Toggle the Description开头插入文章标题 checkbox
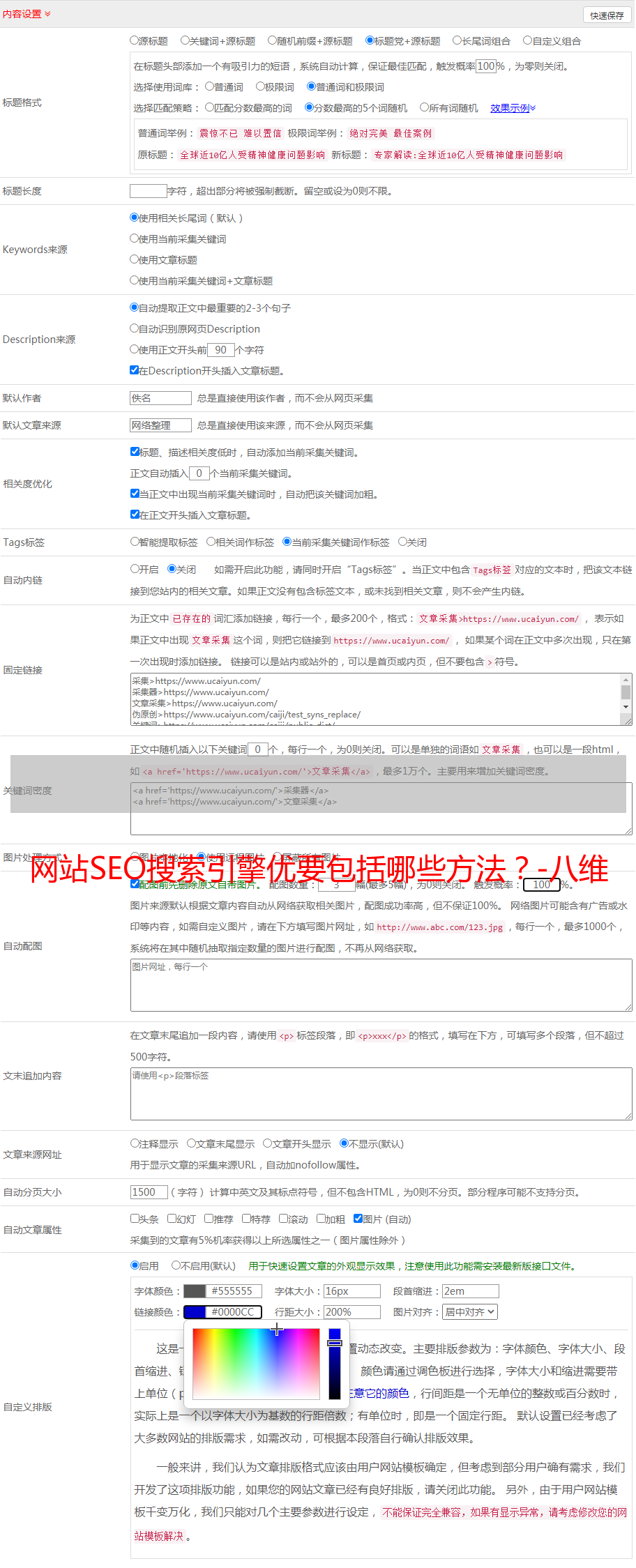Image resolution: width=636 pixels, height=1568 pixels. point(134,370)
